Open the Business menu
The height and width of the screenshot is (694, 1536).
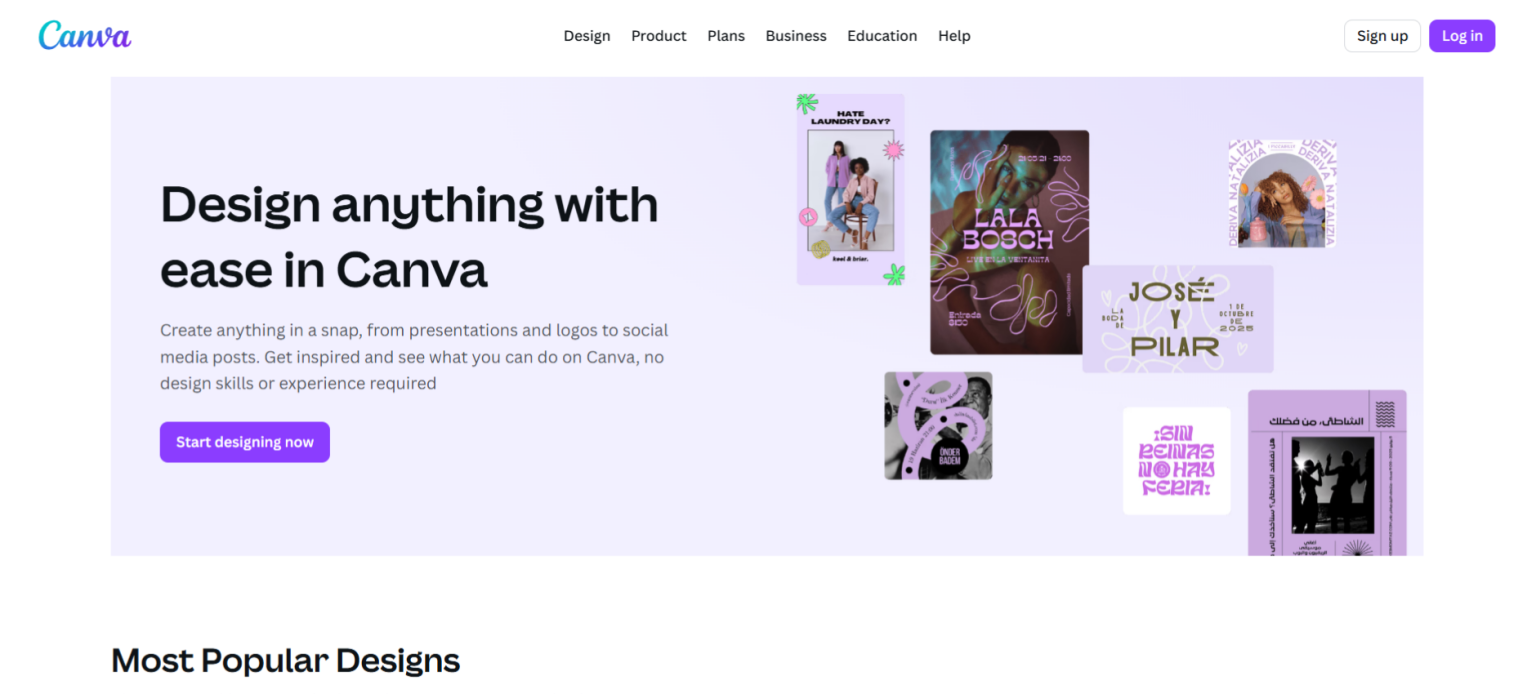pyautogui.click(x=795, y=35)
